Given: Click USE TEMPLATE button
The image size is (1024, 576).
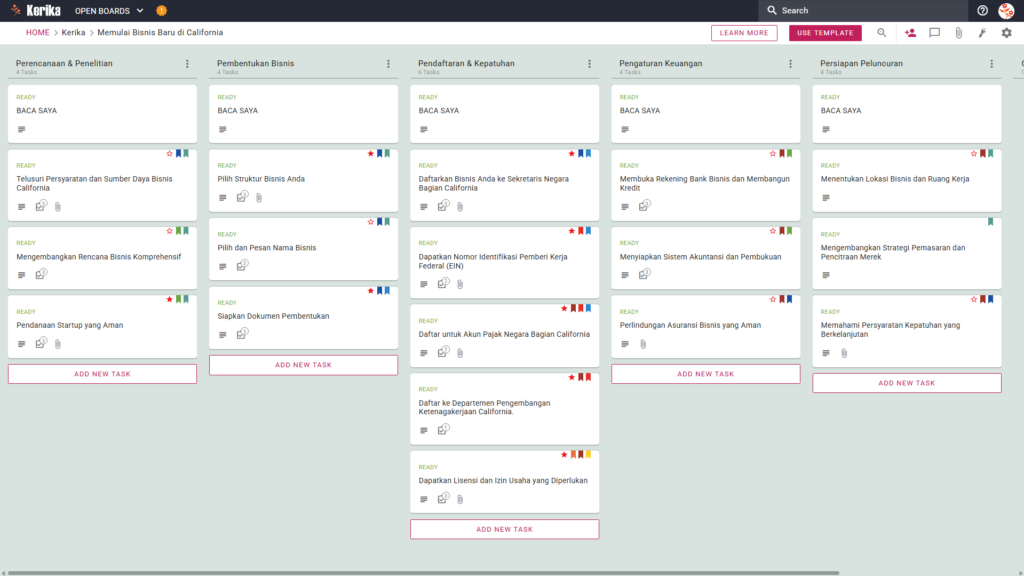Looking at the screenshot, I should [825, 33].
